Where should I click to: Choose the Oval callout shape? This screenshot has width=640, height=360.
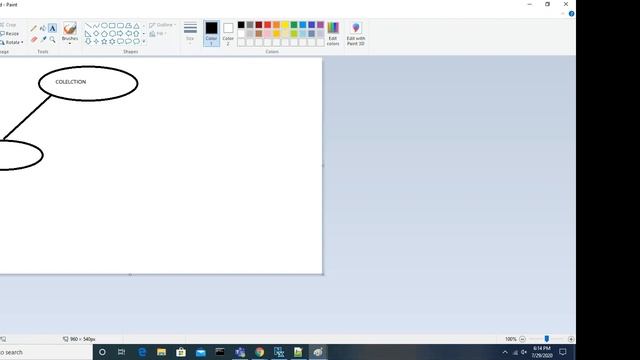(x=128, y=41)
